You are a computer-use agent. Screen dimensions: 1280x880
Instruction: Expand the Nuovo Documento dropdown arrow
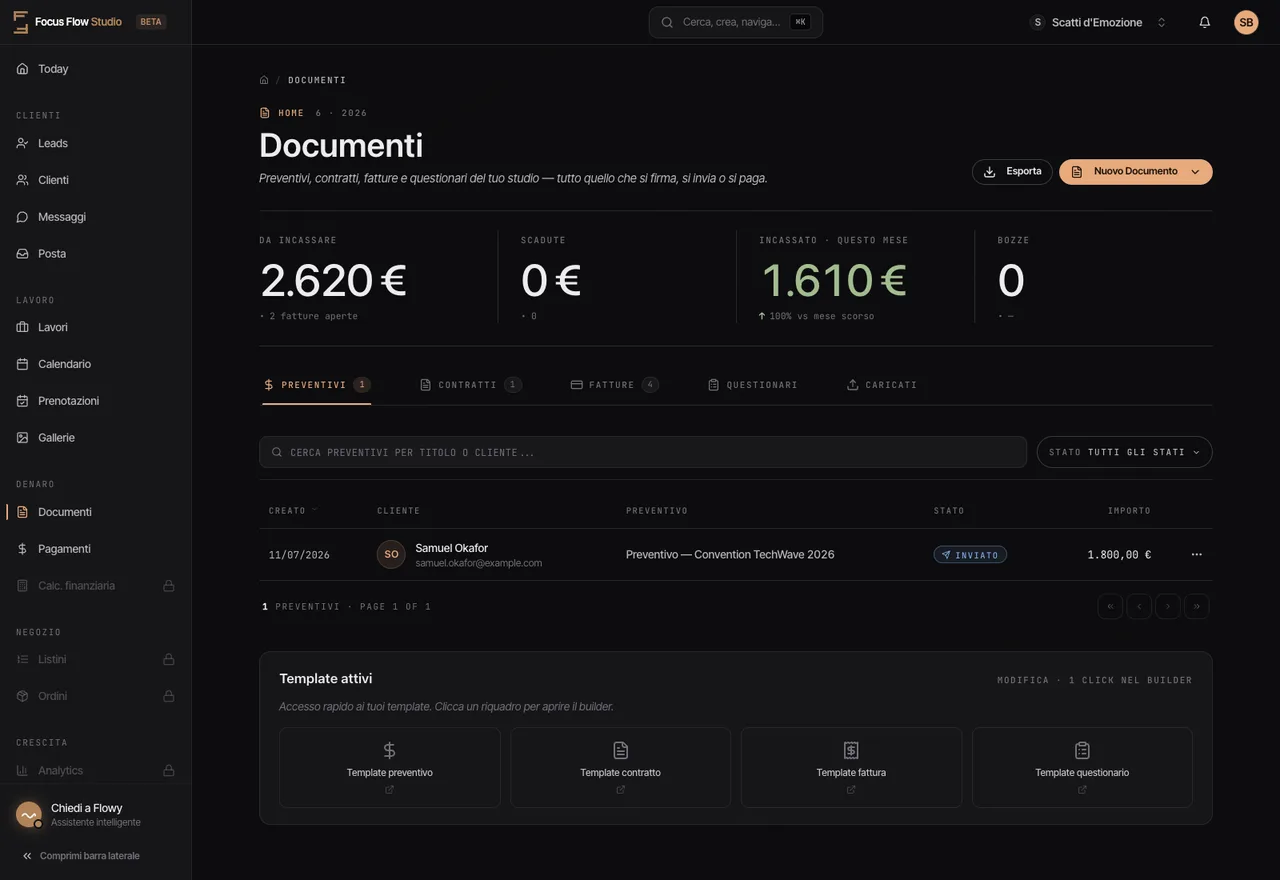point(1195,172)
